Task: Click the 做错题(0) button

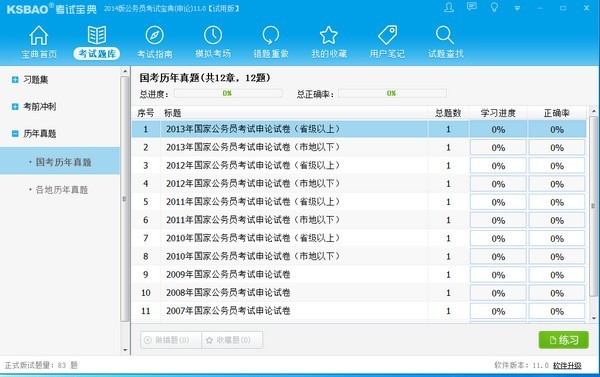Action: click(171, 340)
